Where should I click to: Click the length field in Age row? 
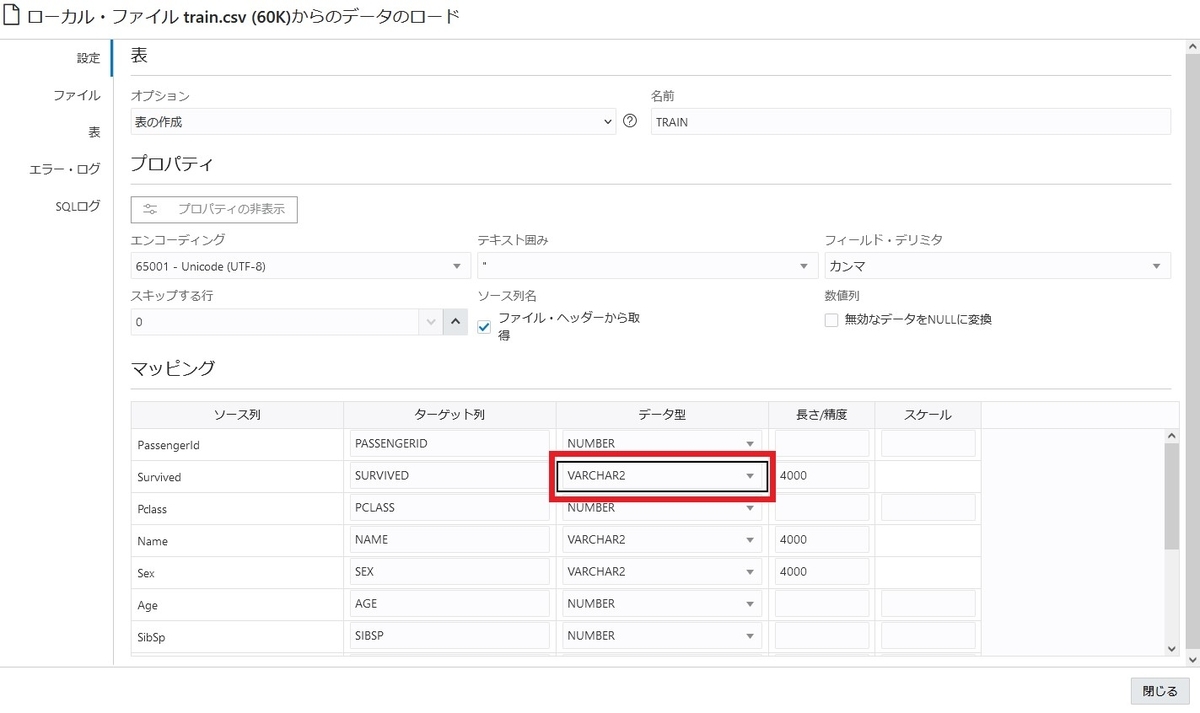coord(821,604)
